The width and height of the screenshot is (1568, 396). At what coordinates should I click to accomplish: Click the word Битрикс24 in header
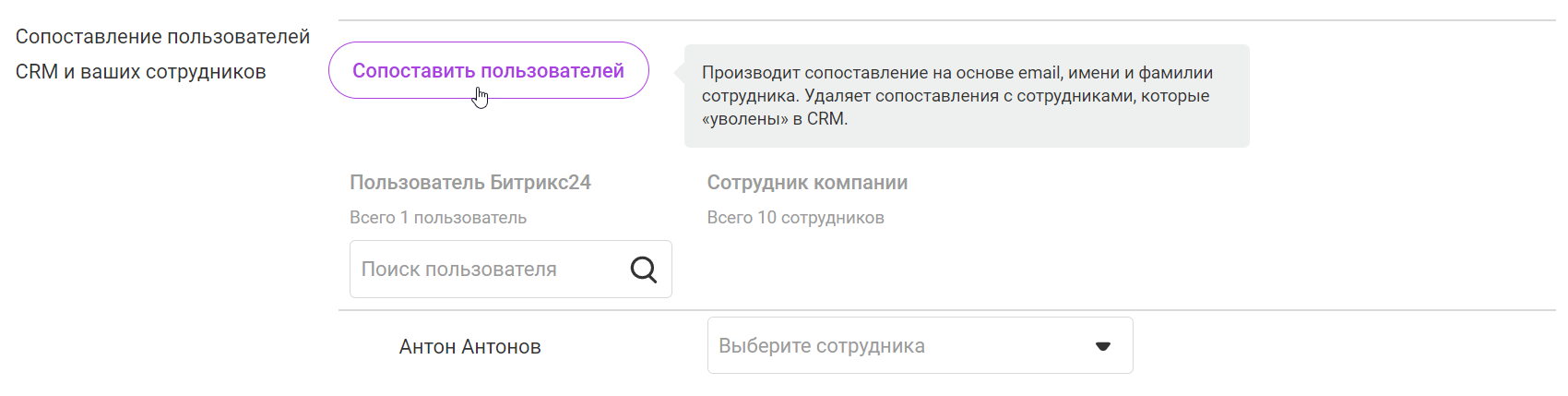click(x=540, y=183)
